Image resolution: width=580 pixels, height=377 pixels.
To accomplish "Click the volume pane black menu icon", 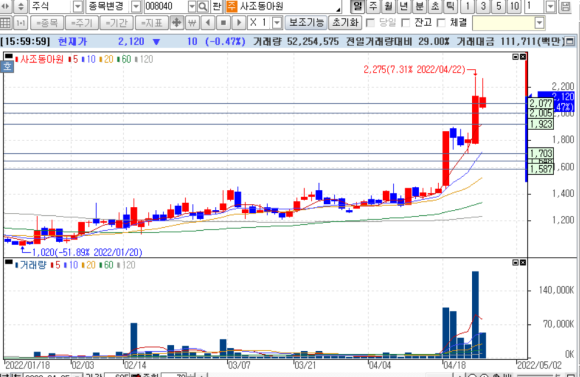I will [x=9, y=262].
